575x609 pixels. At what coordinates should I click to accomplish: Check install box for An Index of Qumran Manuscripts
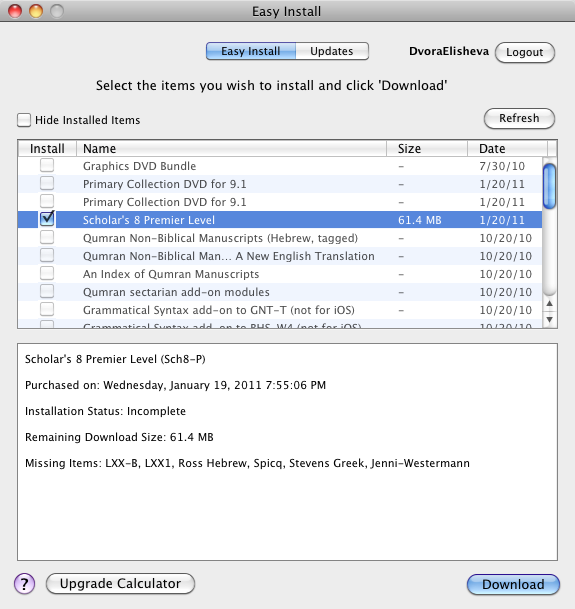click(47, 273)
